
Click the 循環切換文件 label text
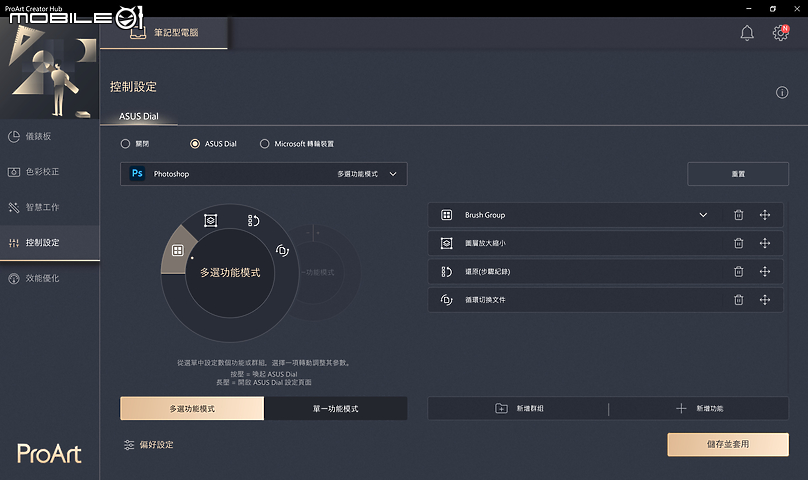pos(485,300)
